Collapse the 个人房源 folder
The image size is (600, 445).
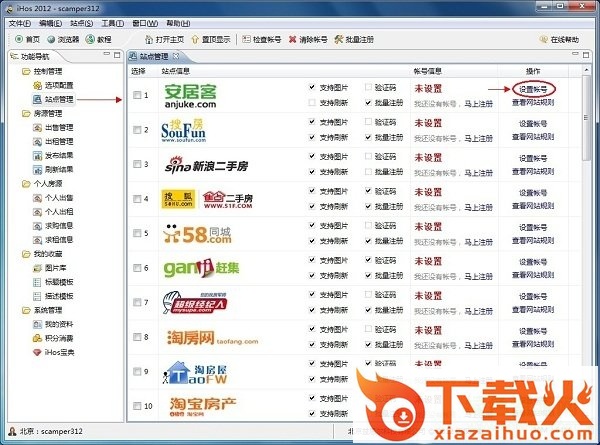(26, 184)
